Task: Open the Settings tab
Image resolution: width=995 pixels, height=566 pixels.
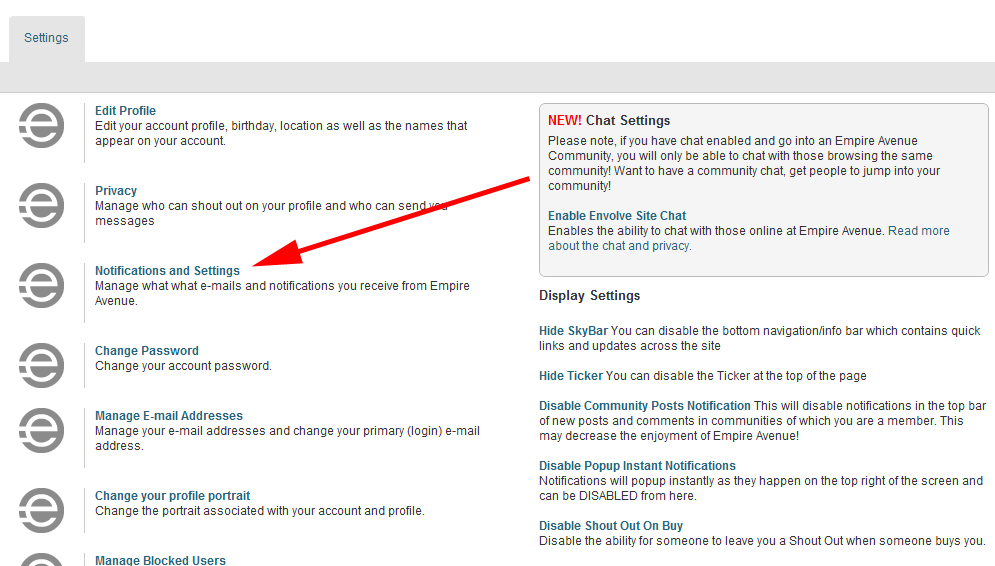Action: click(x=46, y=39)
